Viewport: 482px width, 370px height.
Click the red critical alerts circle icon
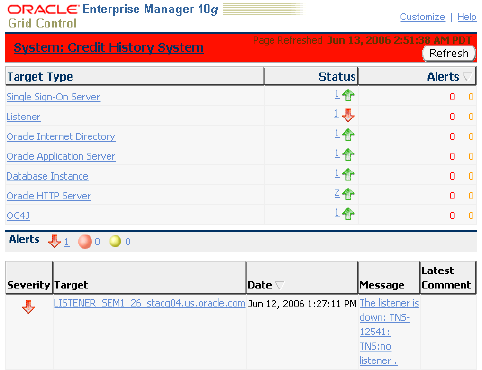point(85,242)
